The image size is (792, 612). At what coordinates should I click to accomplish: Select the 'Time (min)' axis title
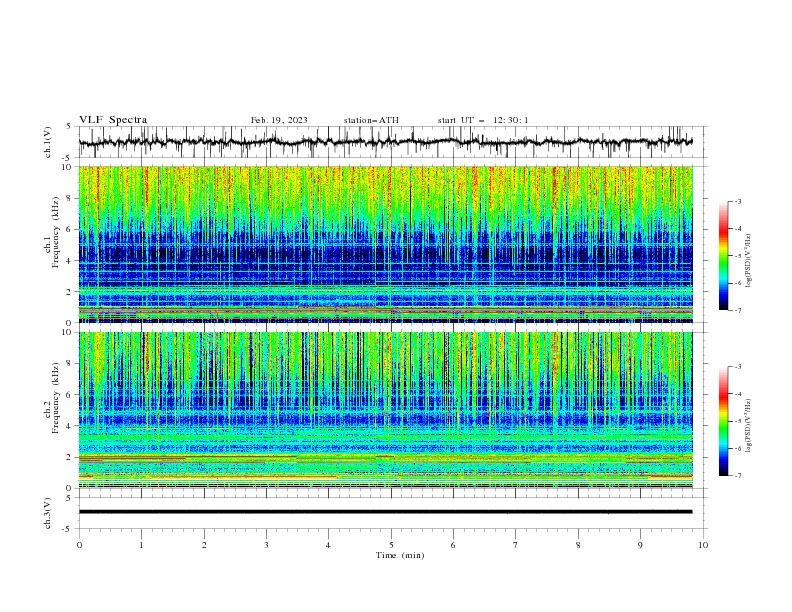pyautogui.click(x=400, y=555)
